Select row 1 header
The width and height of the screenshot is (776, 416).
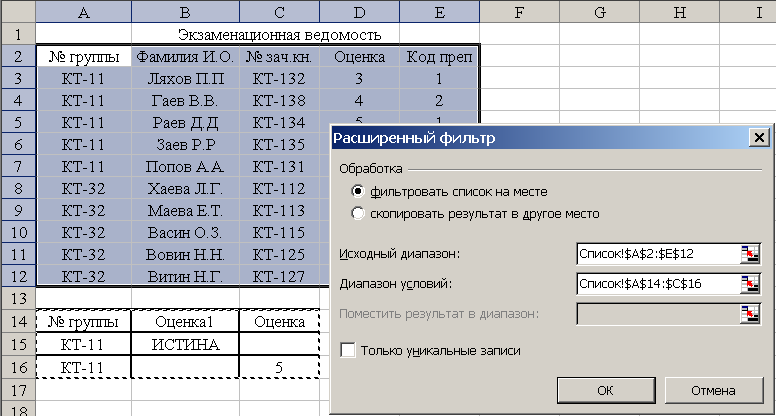point(18,34)
